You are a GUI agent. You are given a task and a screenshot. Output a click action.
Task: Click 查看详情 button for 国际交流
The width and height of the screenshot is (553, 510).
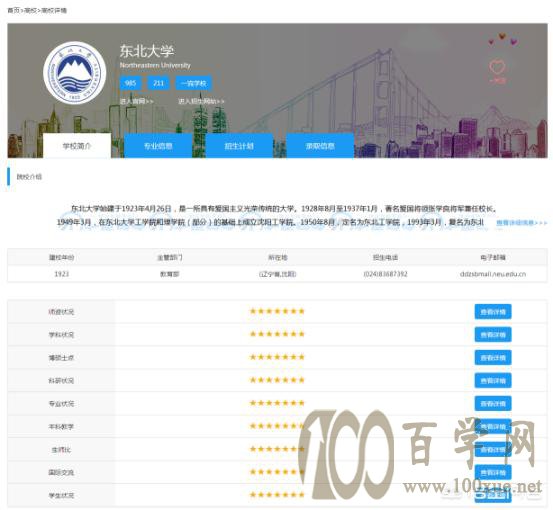493,472
